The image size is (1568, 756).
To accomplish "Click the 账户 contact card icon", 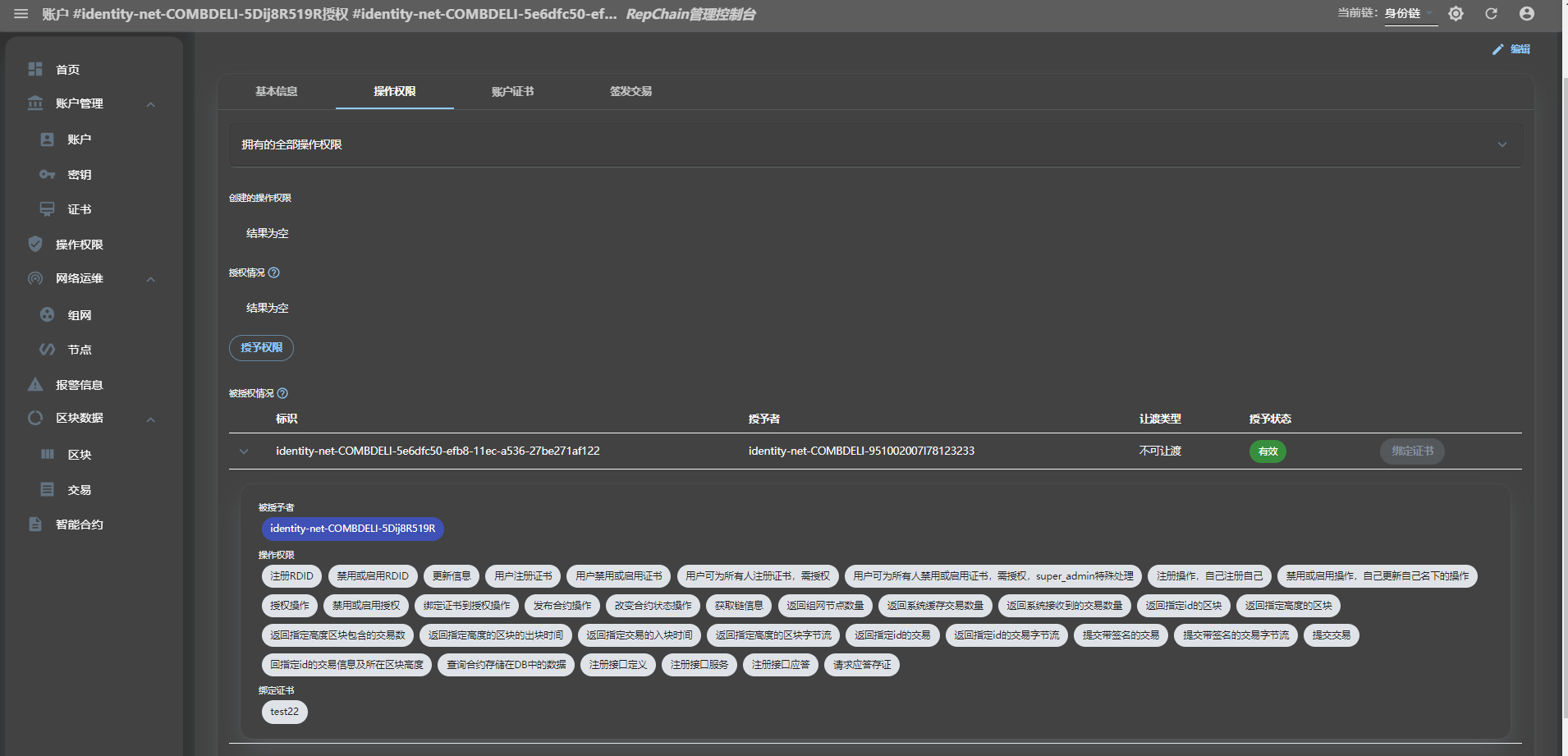I will coord(48,140).
